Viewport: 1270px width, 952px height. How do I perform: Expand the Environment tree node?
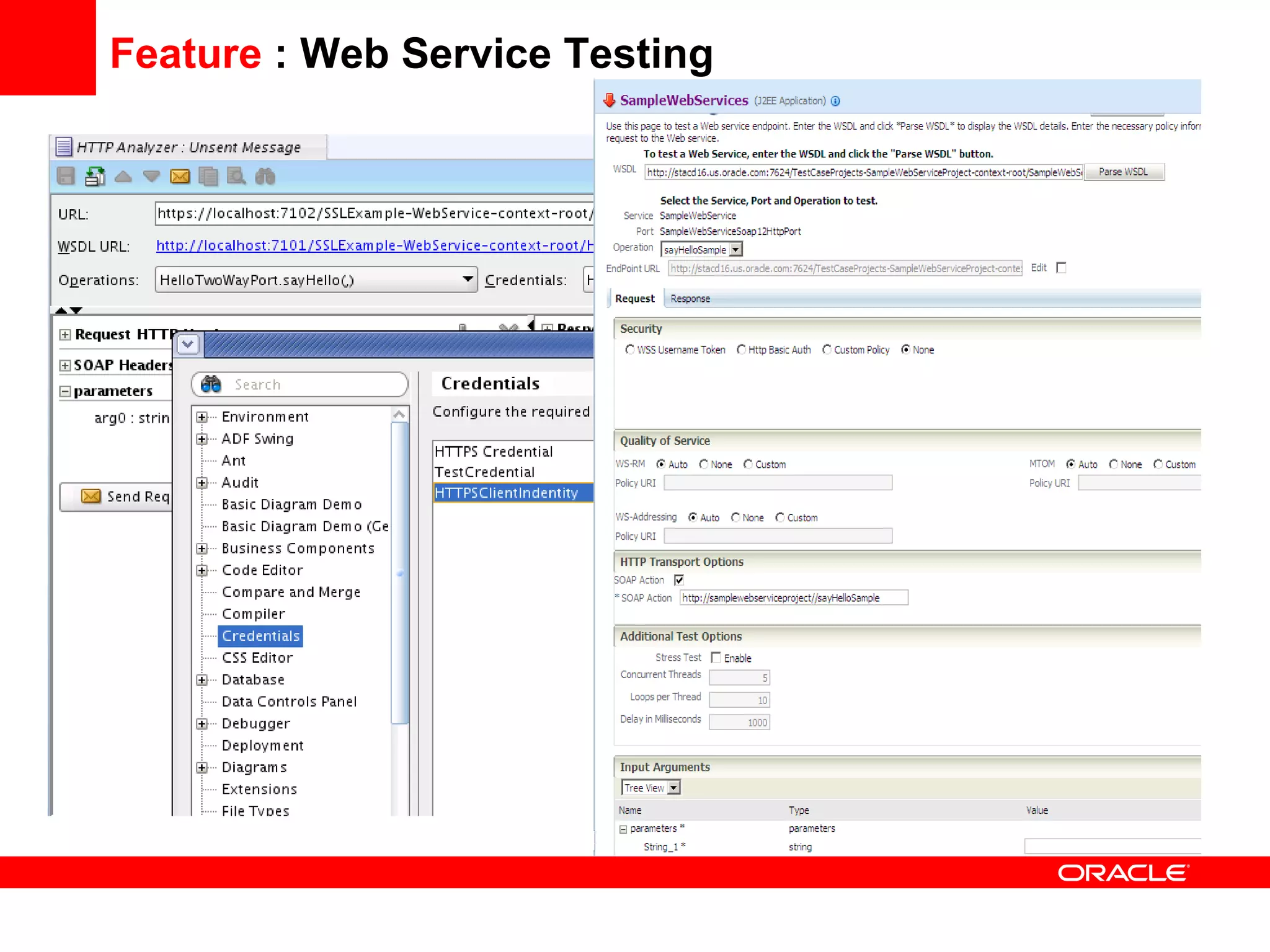[x=202, y=417]
